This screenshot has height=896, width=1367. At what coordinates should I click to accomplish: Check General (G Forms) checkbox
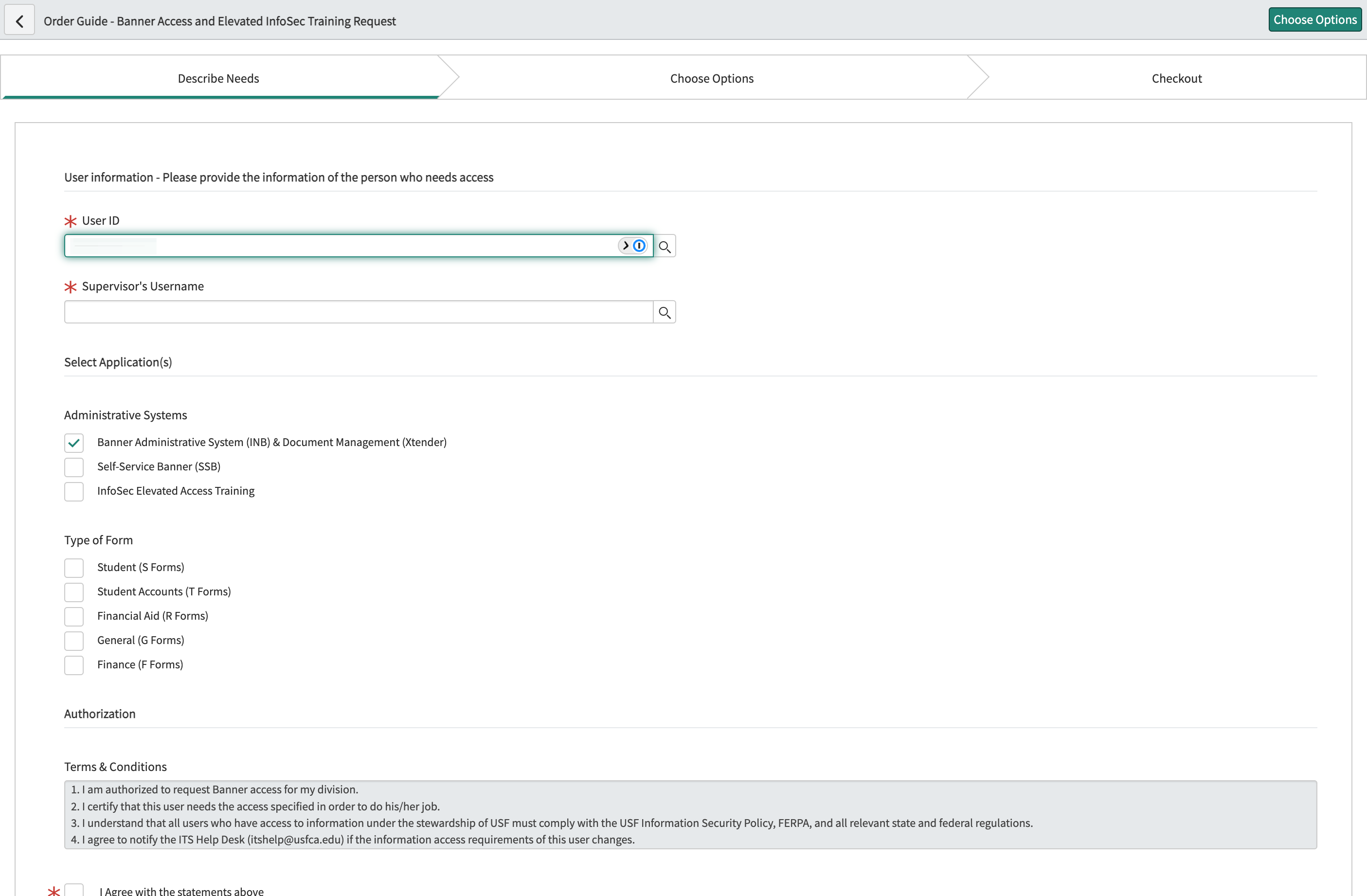pyautogui.click(x=73, y=641)
